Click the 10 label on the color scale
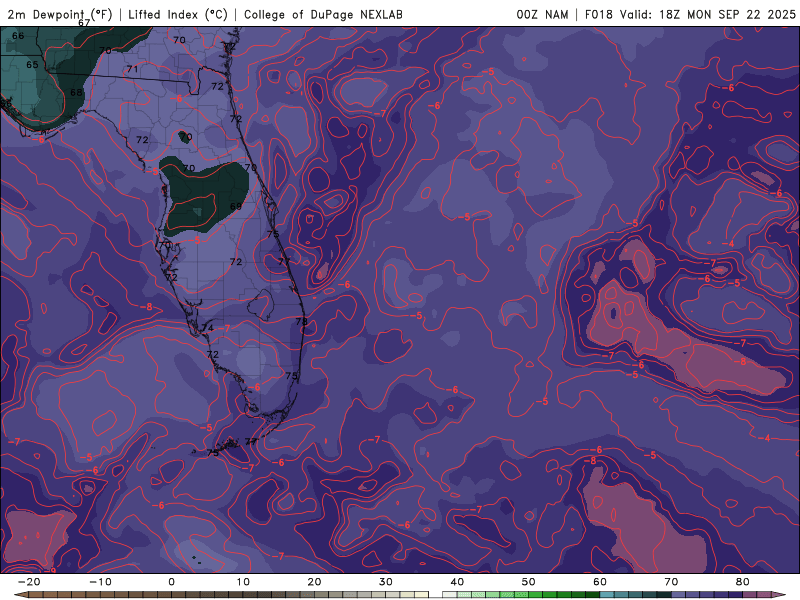This screenshot has height=600, width=800. coord(243,582)
